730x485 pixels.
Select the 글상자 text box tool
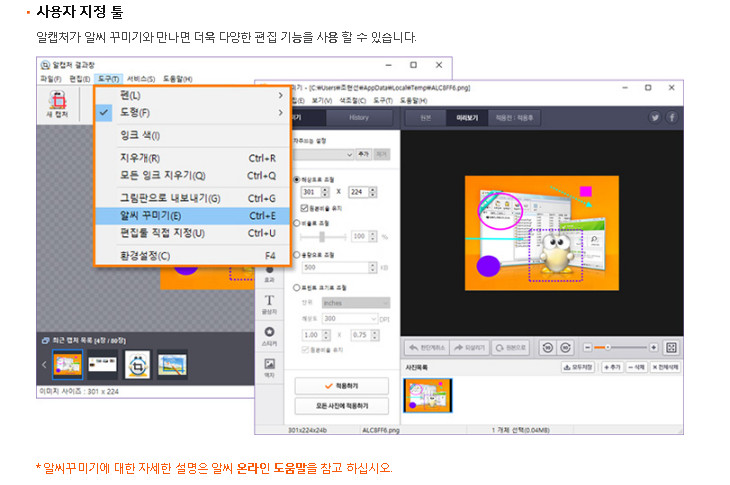(270, 304)
